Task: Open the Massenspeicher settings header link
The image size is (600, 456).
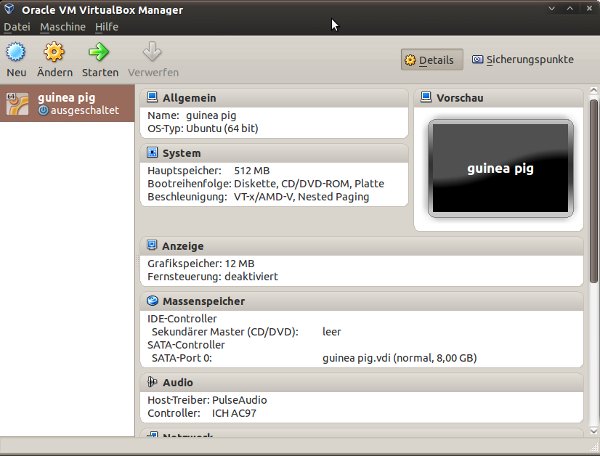Action: tap(204, 301)
